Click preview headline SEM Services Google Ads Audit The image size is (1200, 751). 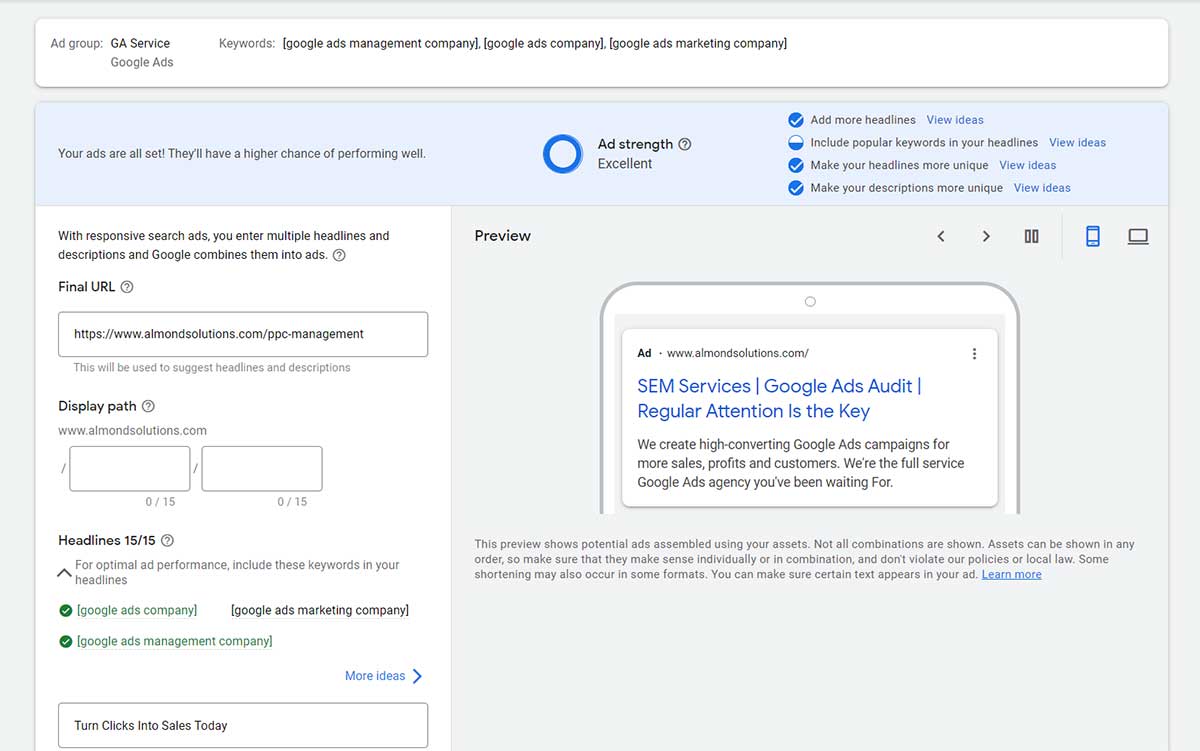[x=779, y=398]
